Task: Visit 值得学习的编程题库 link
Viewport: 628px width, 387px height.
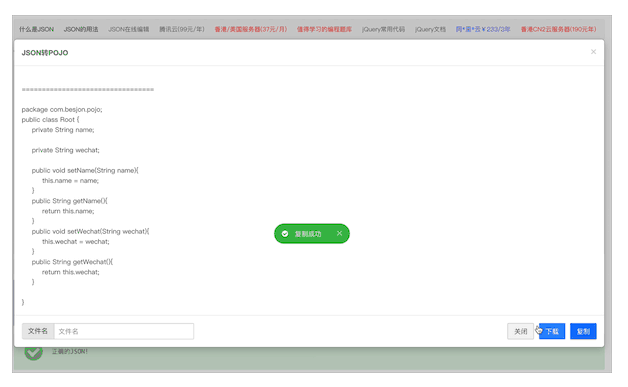Action: point(324,29)
